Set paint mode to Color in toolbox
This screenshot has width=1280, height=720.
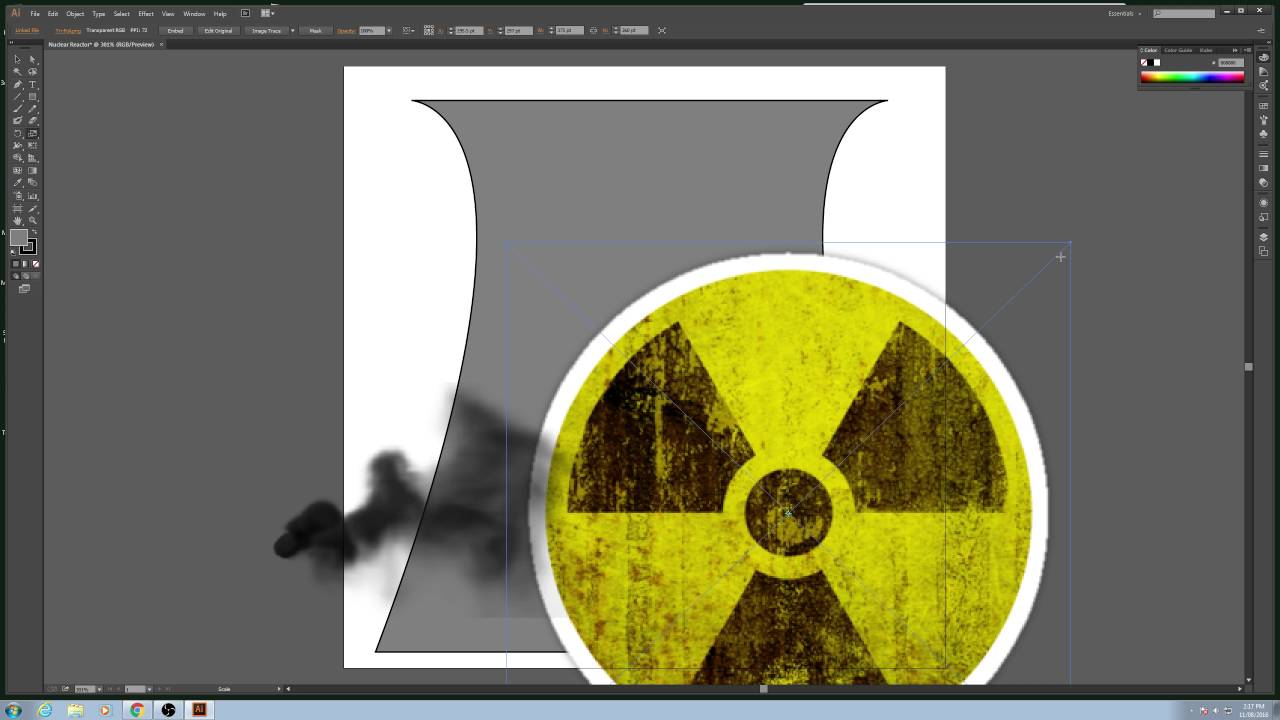(x=15, y=264)
